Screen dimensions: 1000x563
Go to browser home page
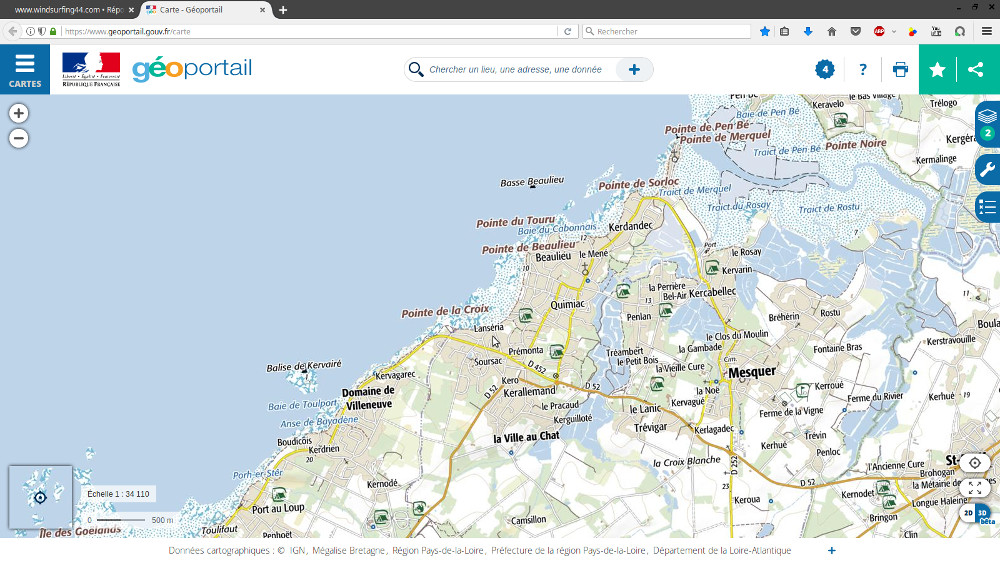832,31
